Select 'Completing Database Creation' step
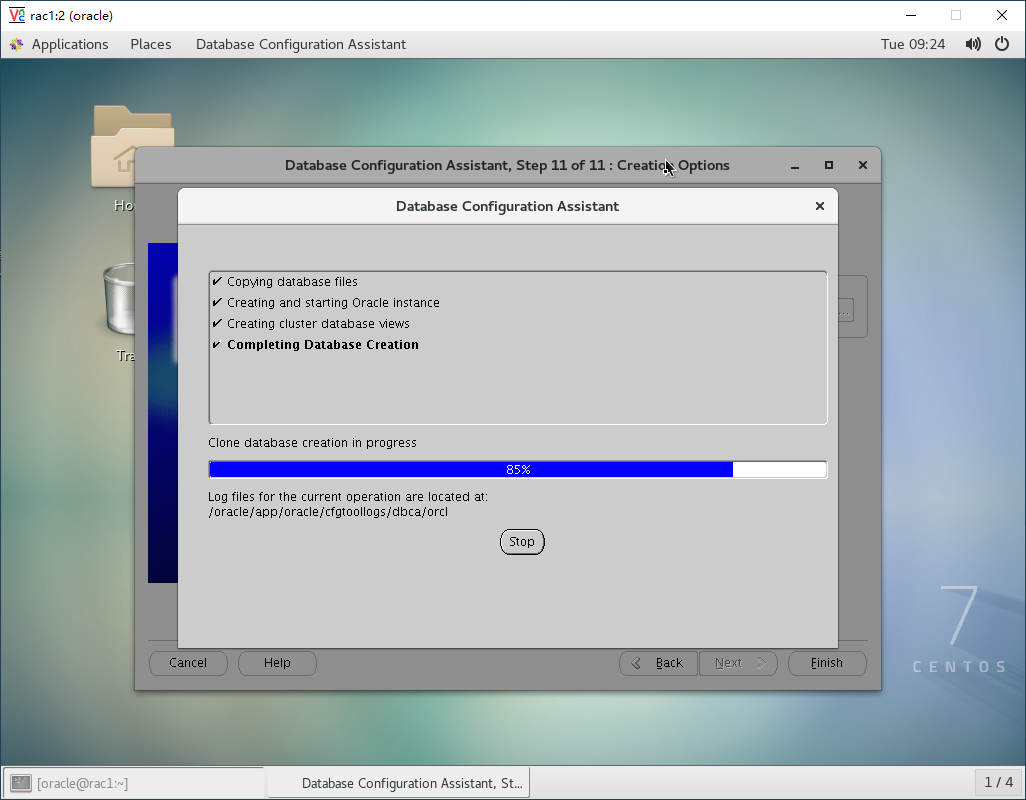Image resolution: width=1026 pixels, height=800 pixels. tap(323, 345)
